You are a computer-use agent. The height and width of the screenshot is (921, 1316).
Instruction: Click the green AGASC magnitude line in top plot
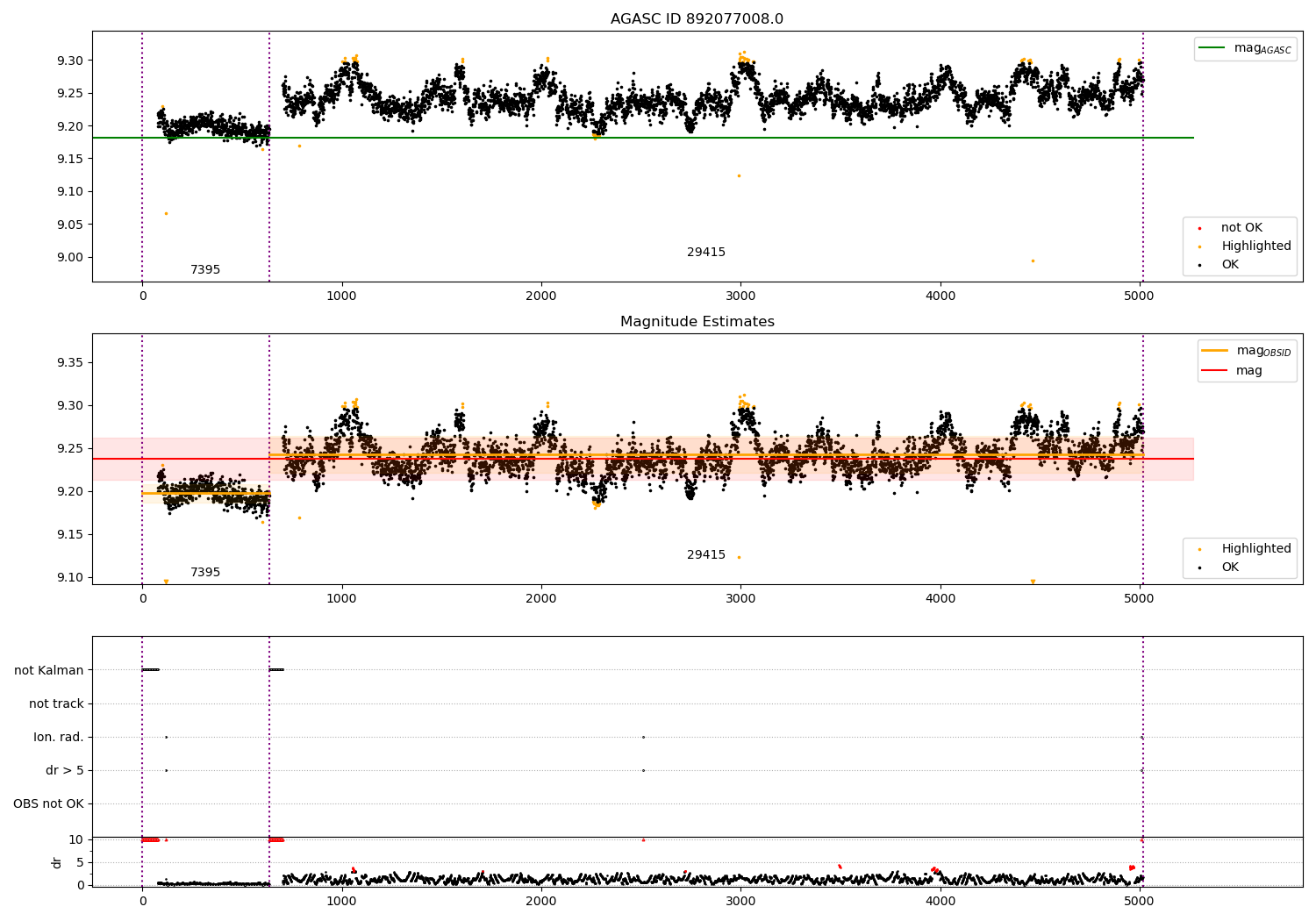pos(642,138)
